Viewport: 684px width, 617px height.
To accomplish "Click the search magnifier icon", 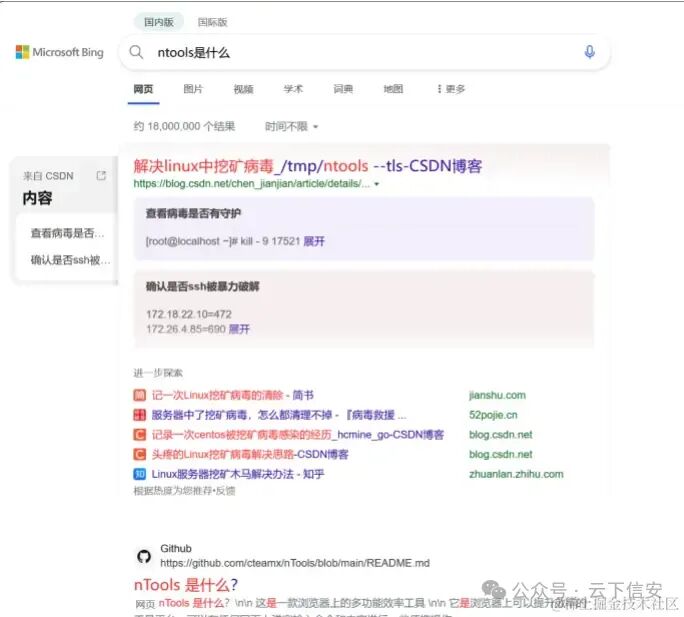I will (136, 52).
